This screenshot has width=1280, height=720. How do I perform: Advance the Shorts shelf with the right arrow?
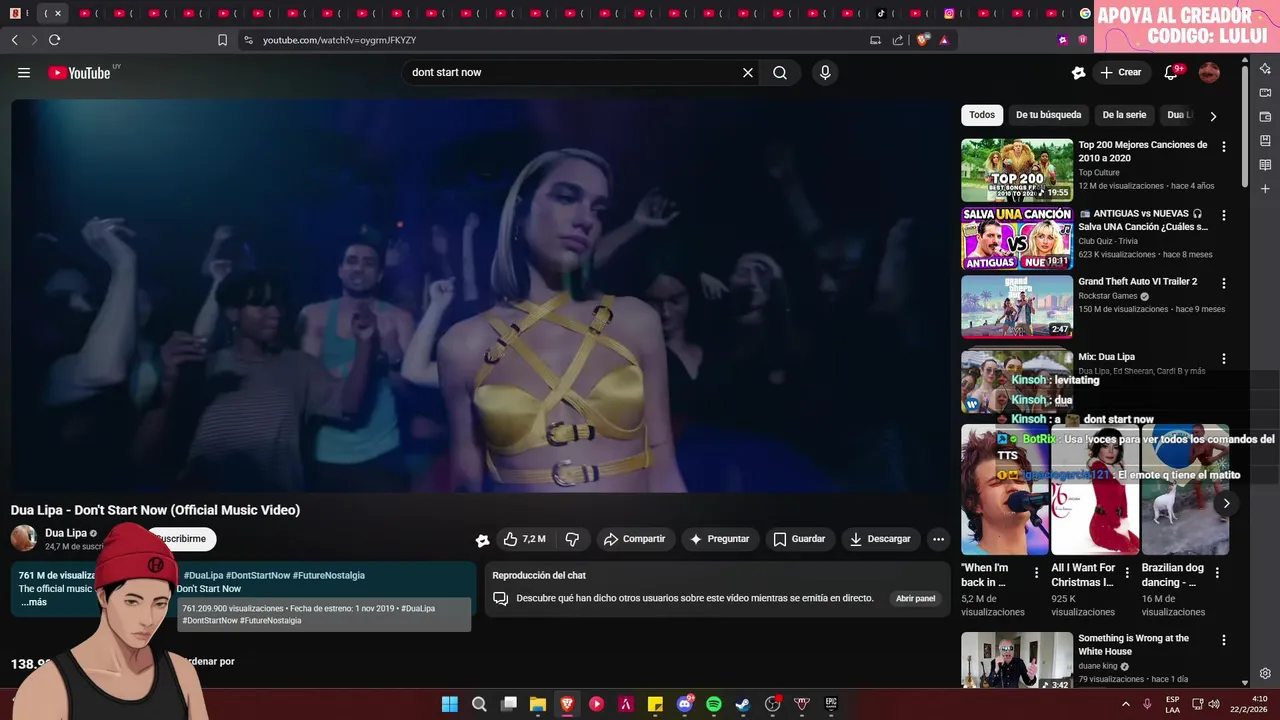point(1226,503)
